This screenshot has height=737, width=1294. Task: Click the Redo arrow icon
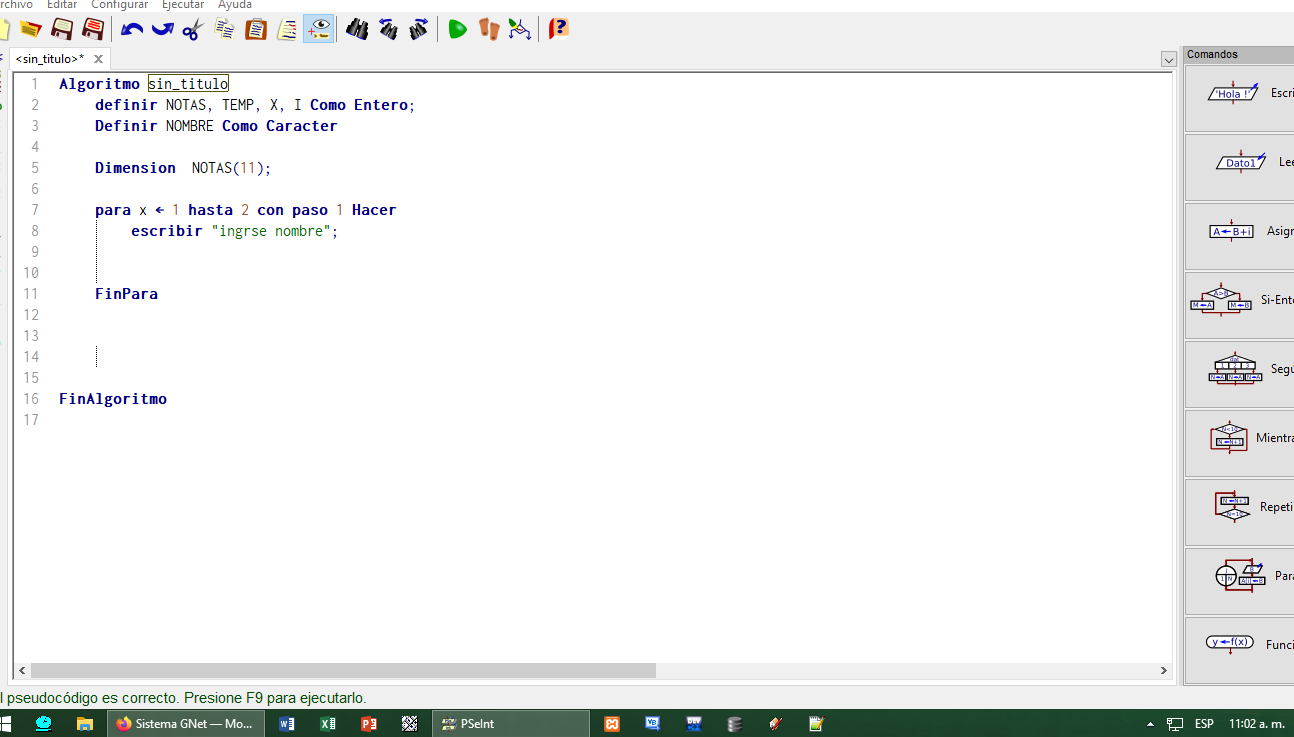pos(163,29)
